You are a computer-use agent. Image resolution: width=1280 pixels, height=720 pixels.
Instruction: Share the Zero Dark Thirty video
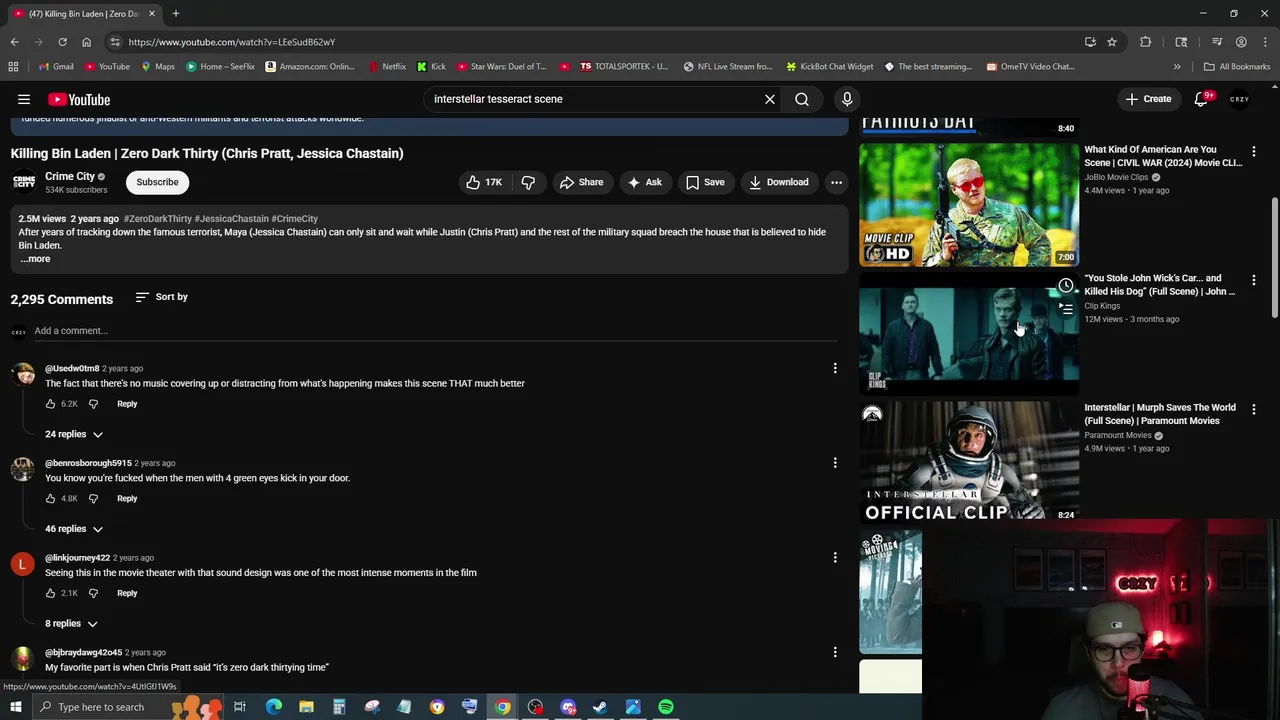(x=581, y=182)
